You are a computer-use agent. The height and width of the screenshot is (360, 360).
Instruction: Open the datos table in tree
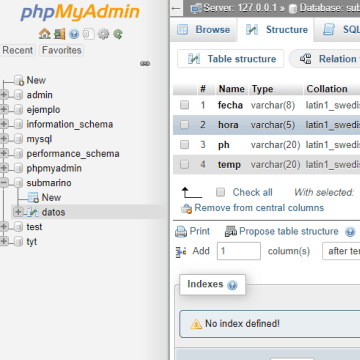point(53,212)
